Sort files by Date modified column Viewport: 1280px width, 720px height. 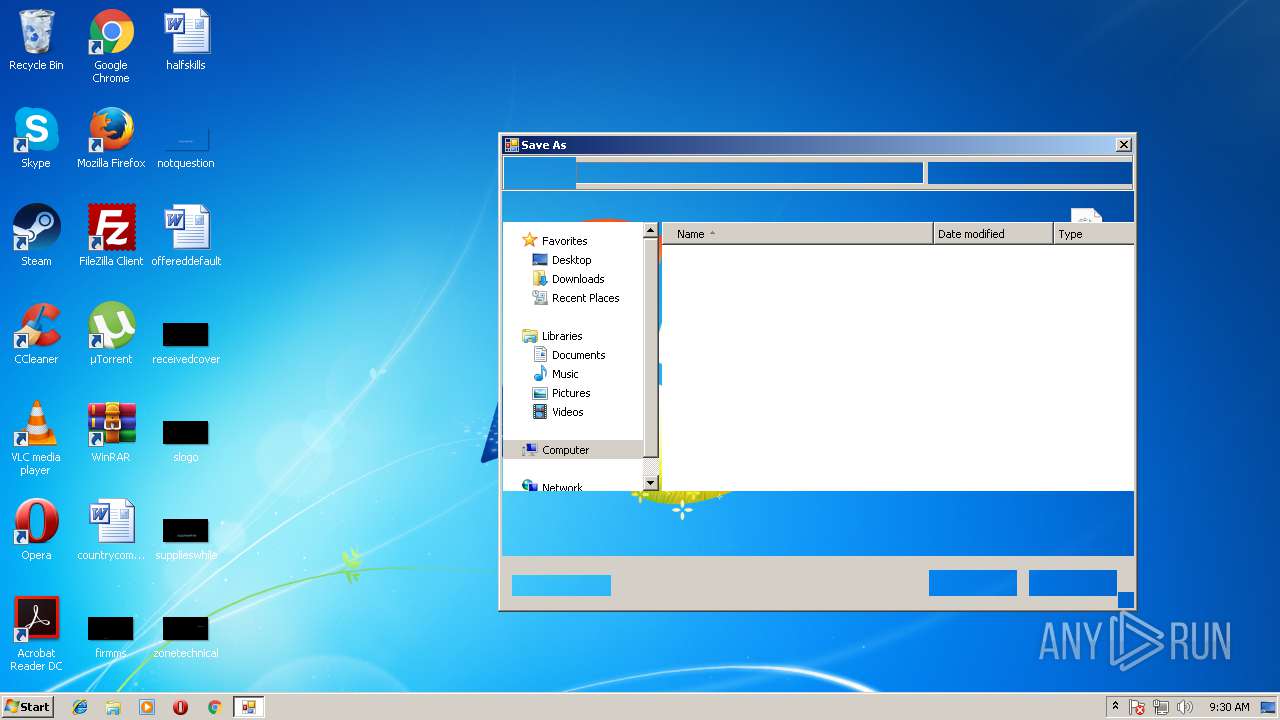click(x=993, y=234)
